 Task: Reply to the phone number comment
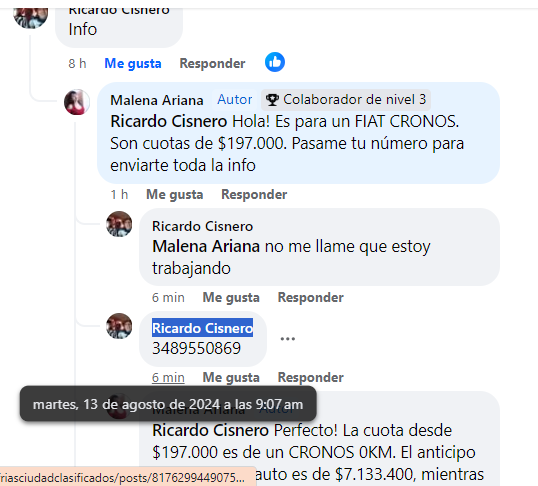pyautogui.click(x=311, y=378)
